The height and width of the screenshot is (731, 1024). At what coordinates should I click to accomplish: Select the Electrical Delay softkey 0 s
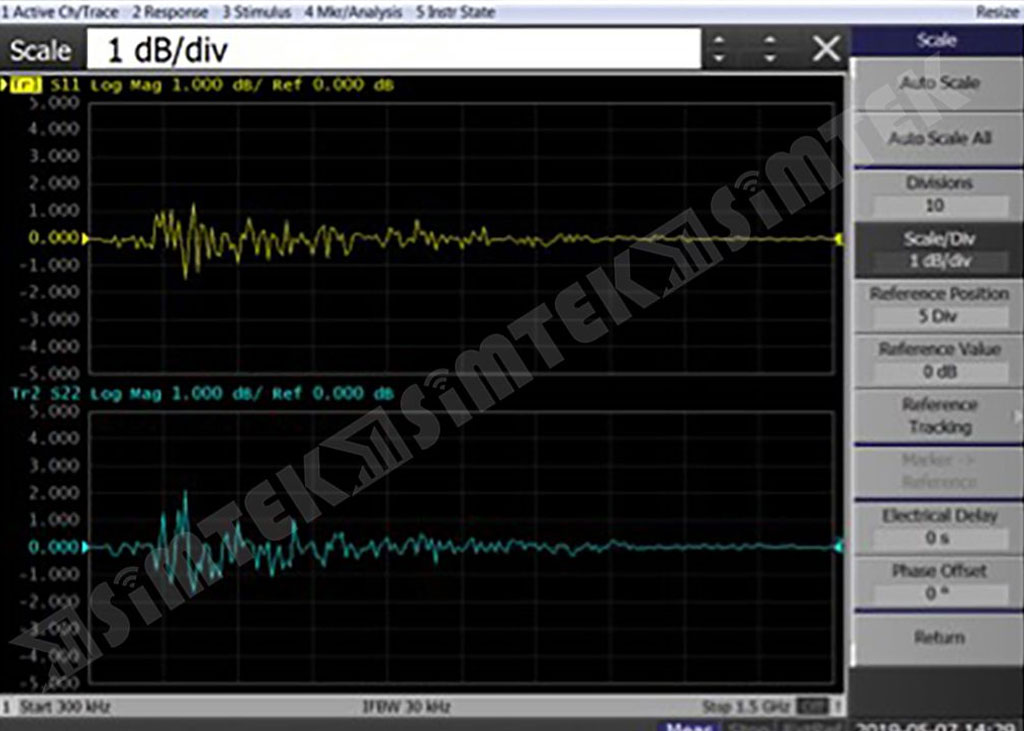click(x=939, y=527)
